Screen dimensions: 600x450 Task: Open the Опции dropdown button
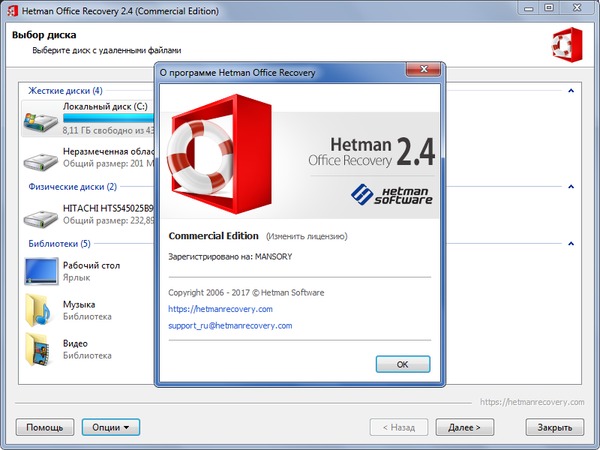coord(110,427)
